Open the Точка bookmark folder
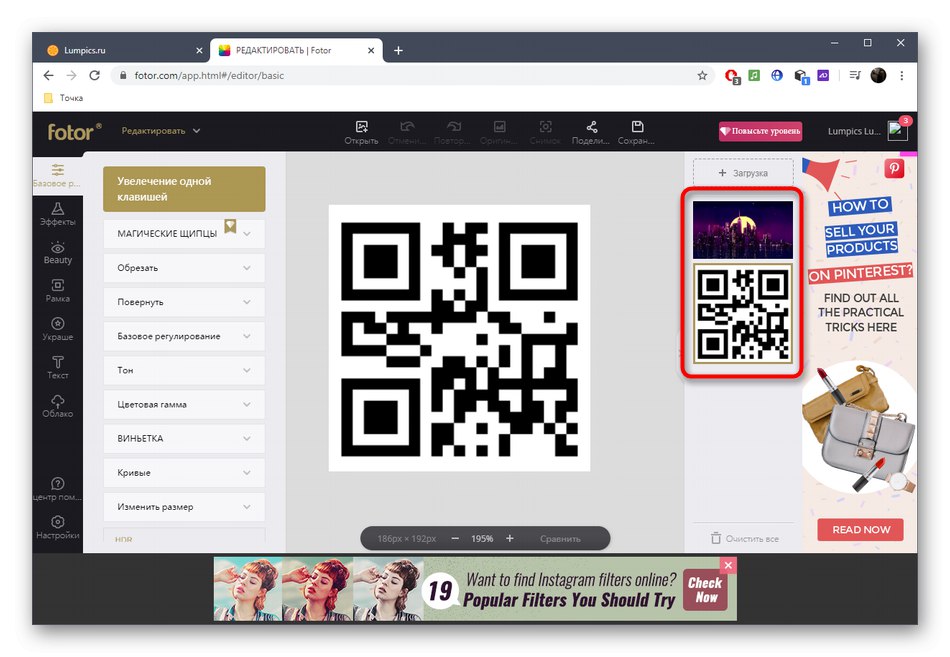The height and width of the screenshot is (657, 950). (x=64, y=98)
